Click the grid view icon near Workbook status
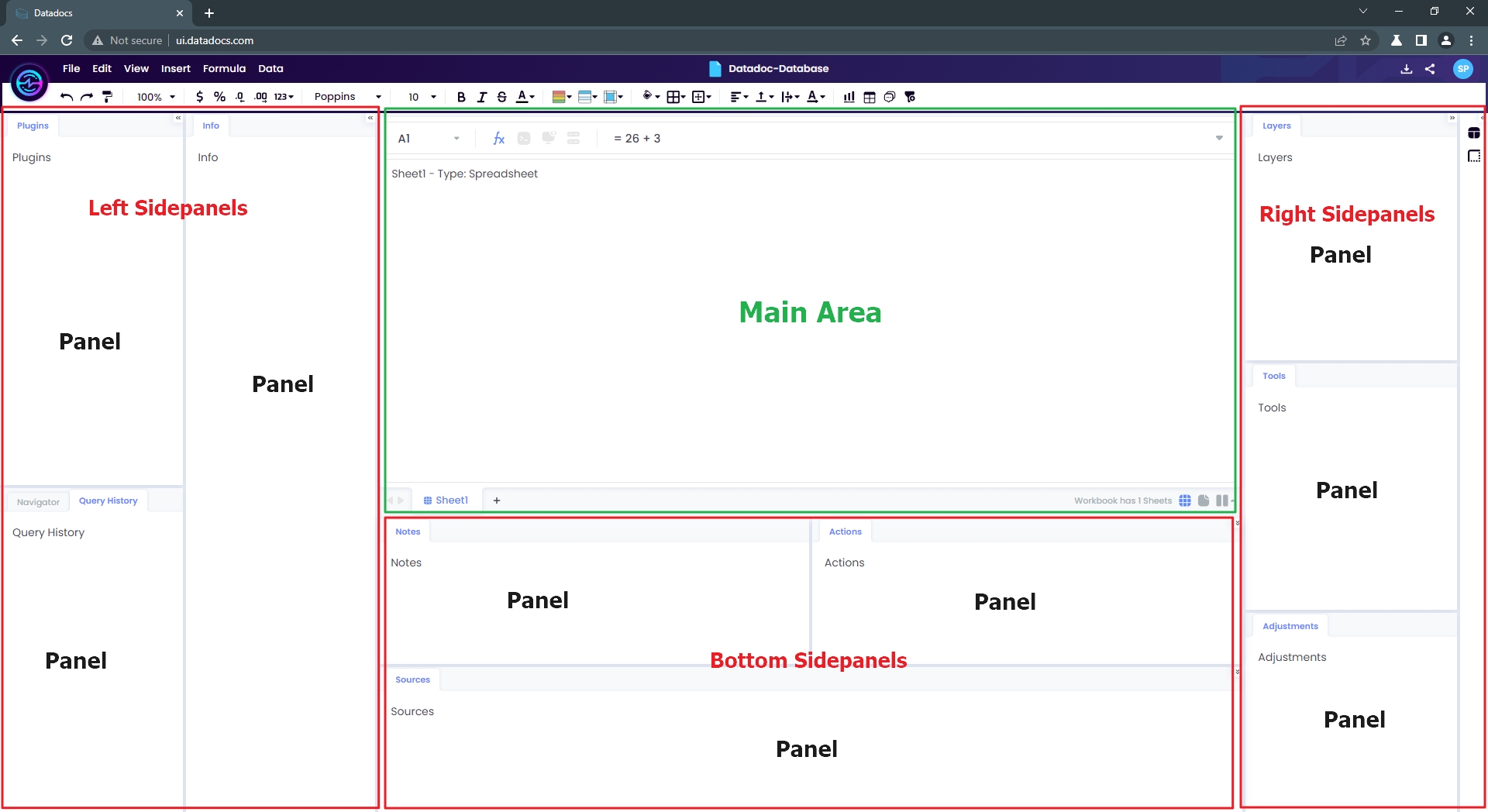Viewport: 1488px width, 812px height. [x=1186, y=501]
